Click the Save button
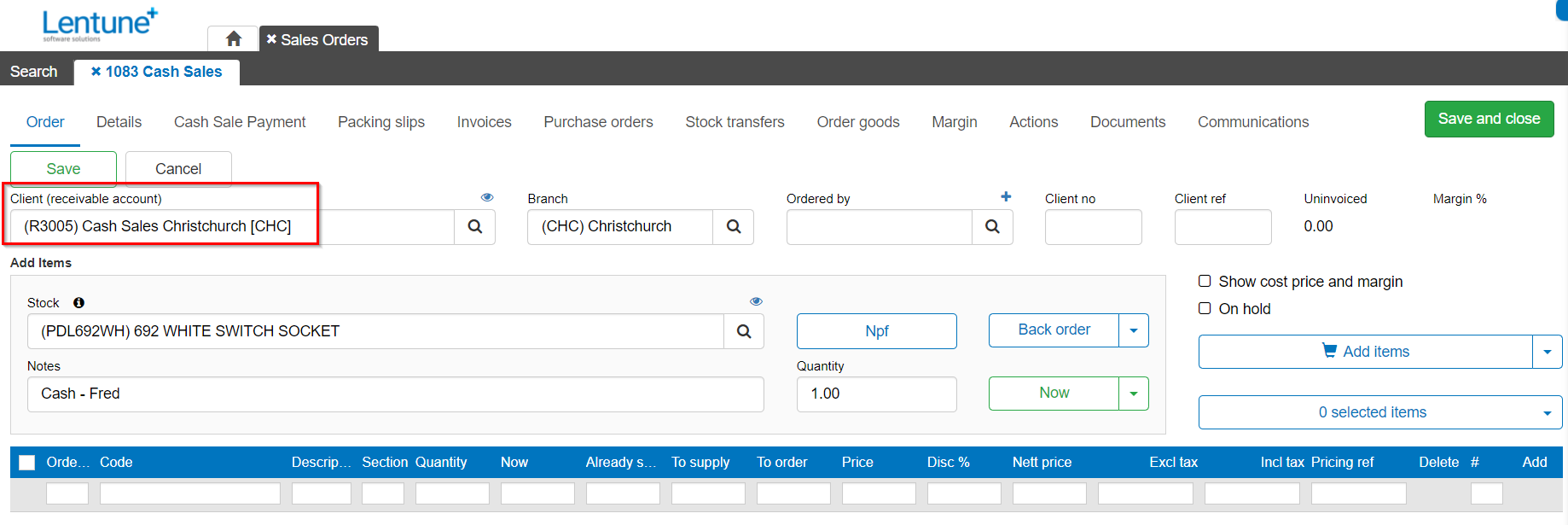Screen dimensions: 1568x525 [63, 169]
